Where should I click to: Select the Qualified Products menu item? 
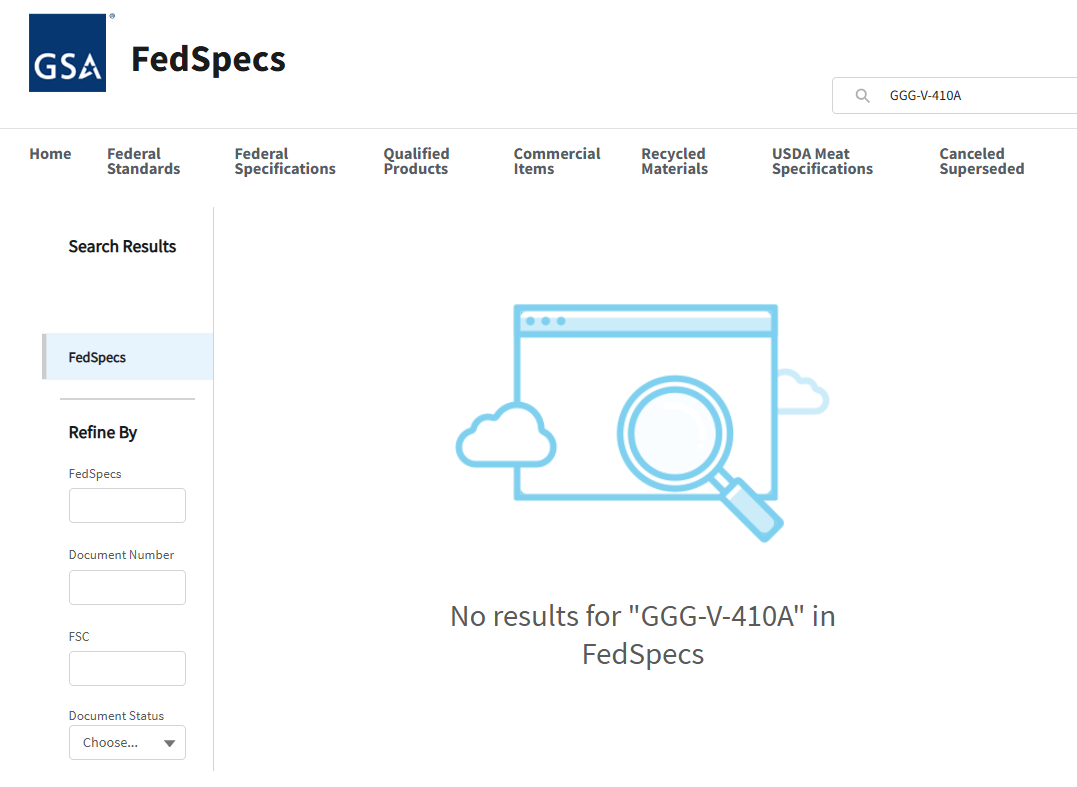point(416,161)
